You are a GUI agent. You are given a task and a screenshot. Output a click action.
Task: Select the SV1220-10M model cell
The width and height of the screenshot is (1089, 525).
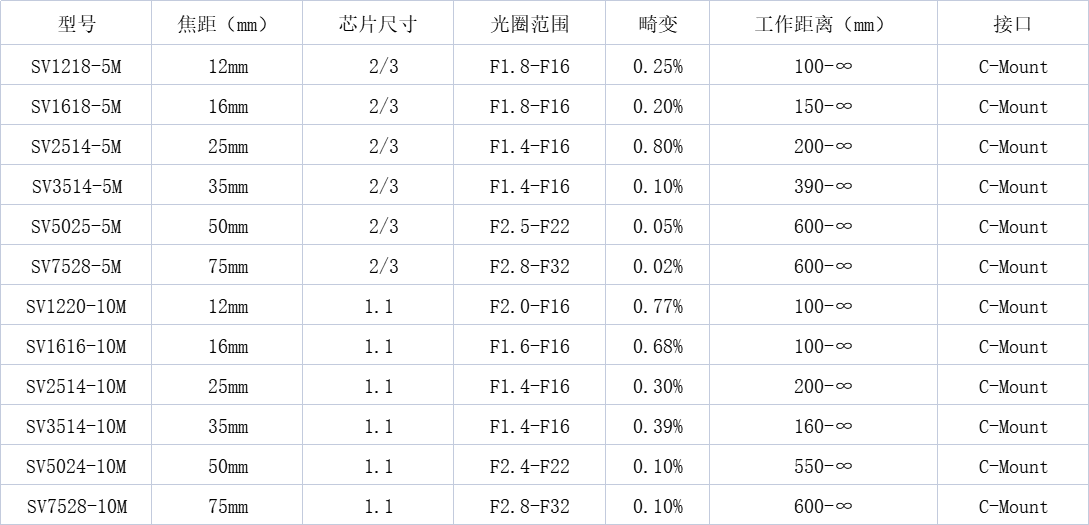point(76,306)
